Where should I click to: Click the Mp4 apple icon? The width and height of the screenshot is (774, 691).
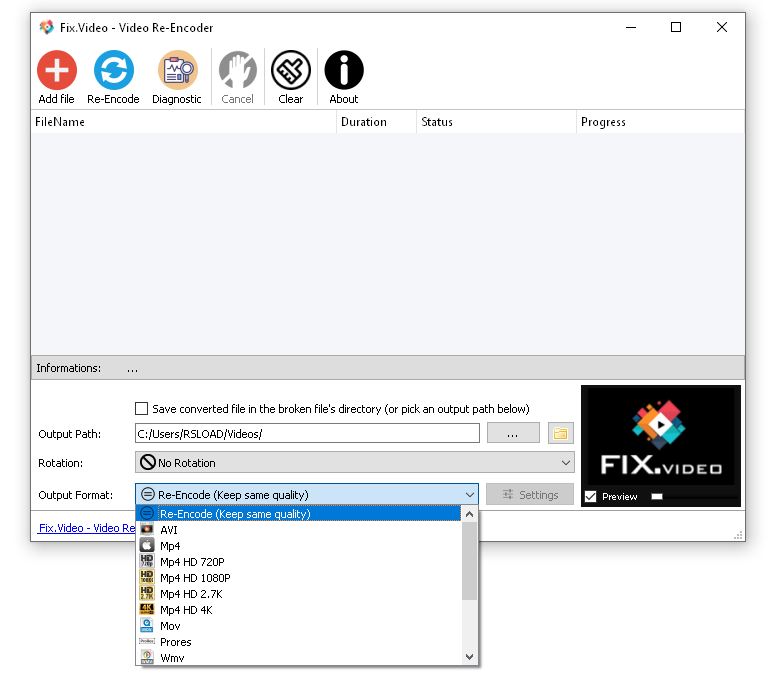point(147,545)
